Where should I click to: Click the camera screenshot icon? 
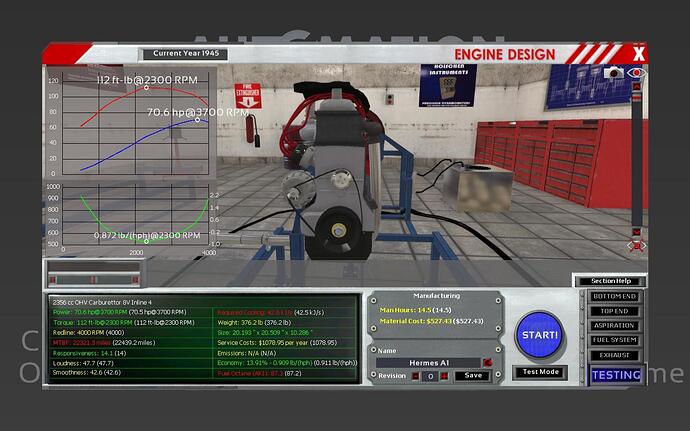613,73
